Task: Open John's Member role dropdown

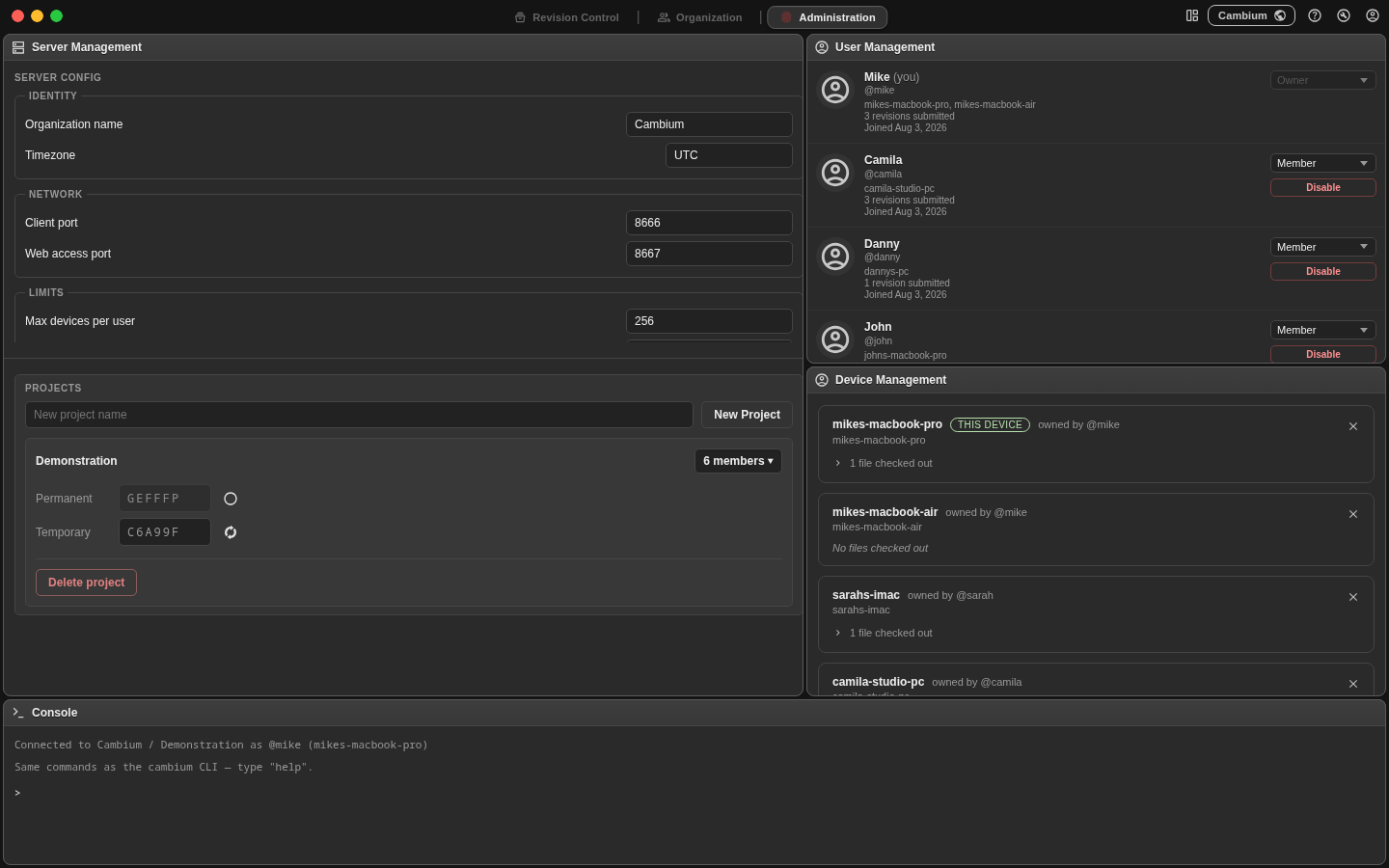Action: click(x=1322, y=330)
